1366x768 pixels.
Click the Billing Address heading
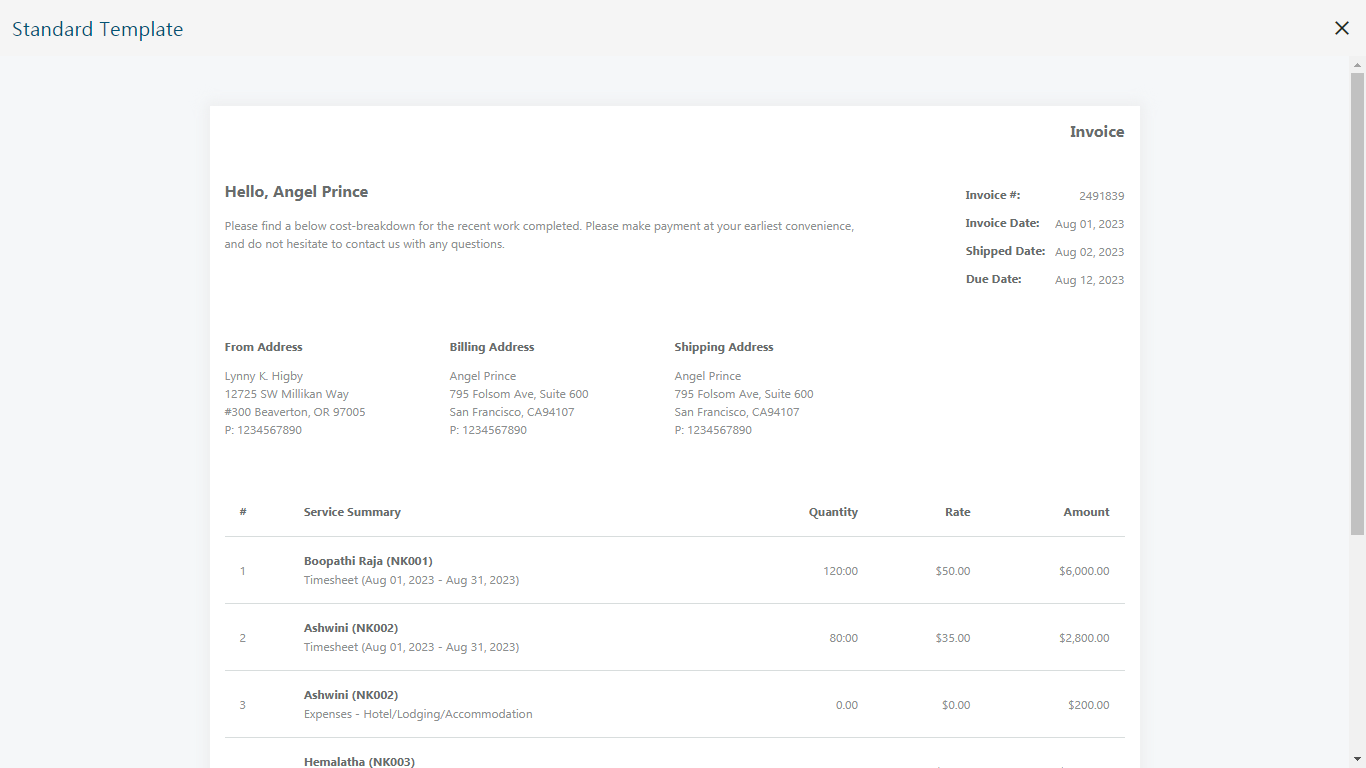click(x=492, y=347)
